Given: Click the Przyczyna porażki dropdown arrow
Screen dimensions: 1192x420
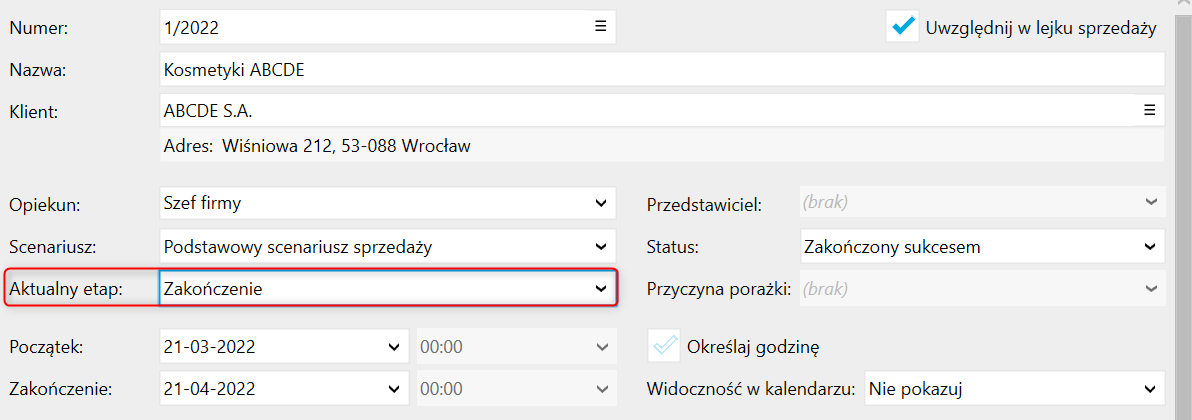Looking at the screenshot, I should pos(1149,289).
